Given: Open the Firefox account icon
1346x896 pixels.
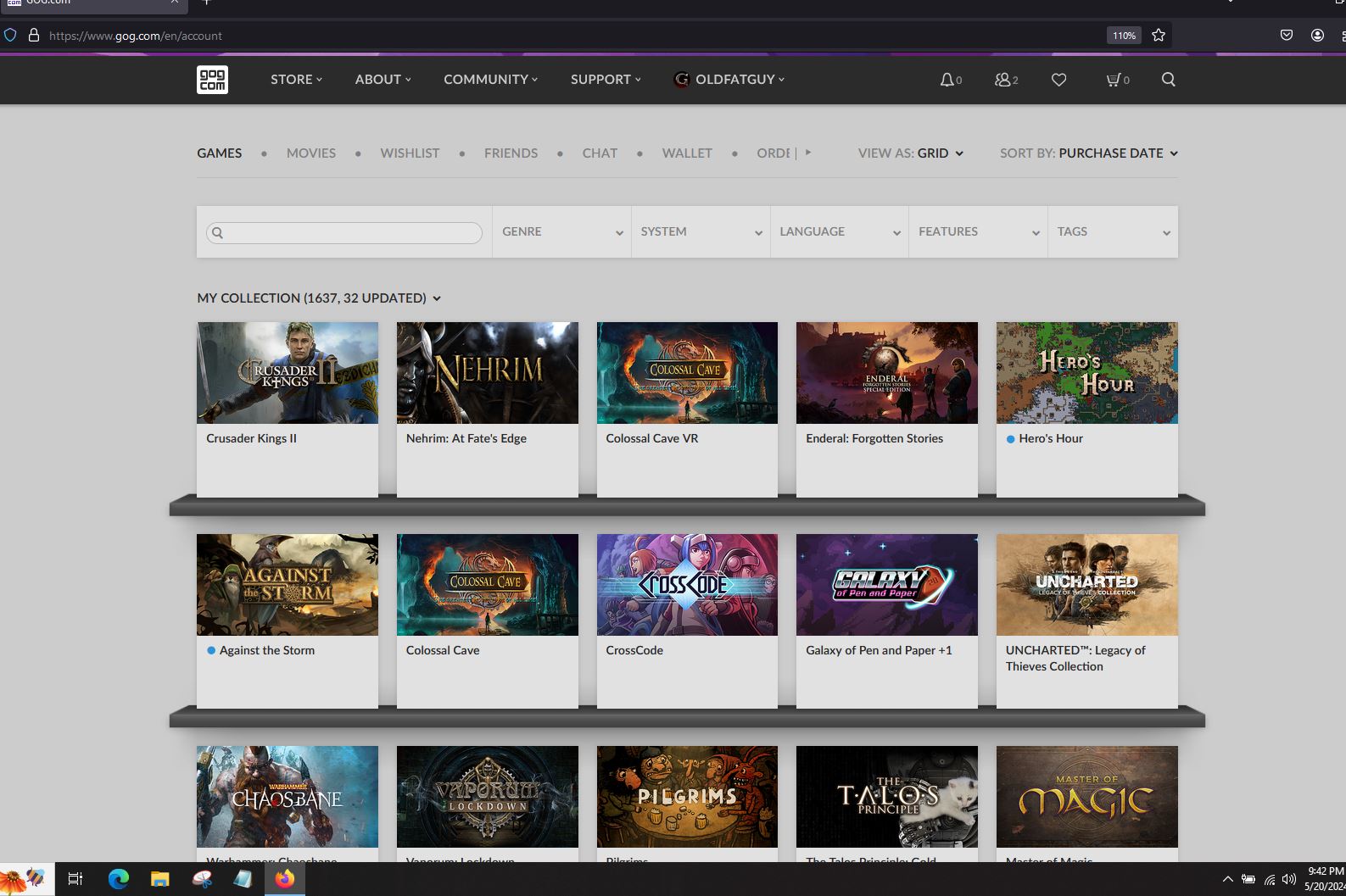Looking at the screenshot, I should tap(1317, 36).
